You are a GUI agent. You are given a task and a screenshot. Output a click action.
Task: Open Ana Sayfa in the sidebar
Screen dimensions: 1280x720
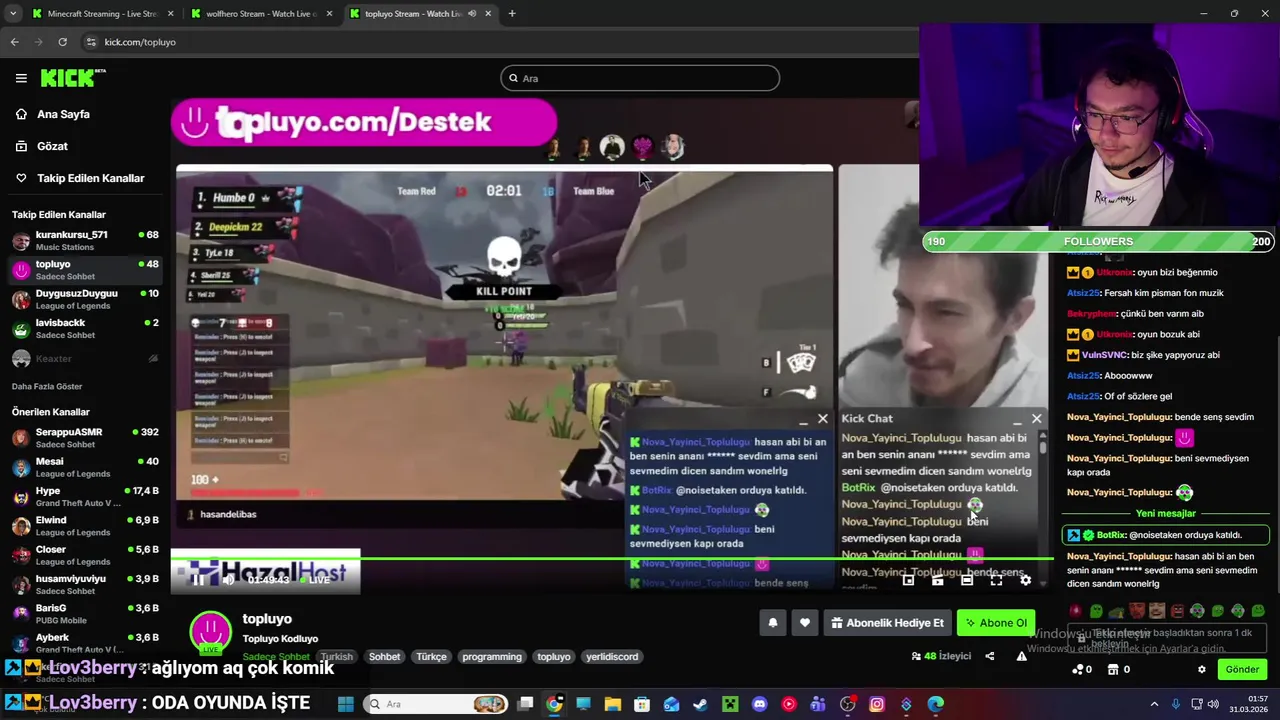(x=63, y=114)
